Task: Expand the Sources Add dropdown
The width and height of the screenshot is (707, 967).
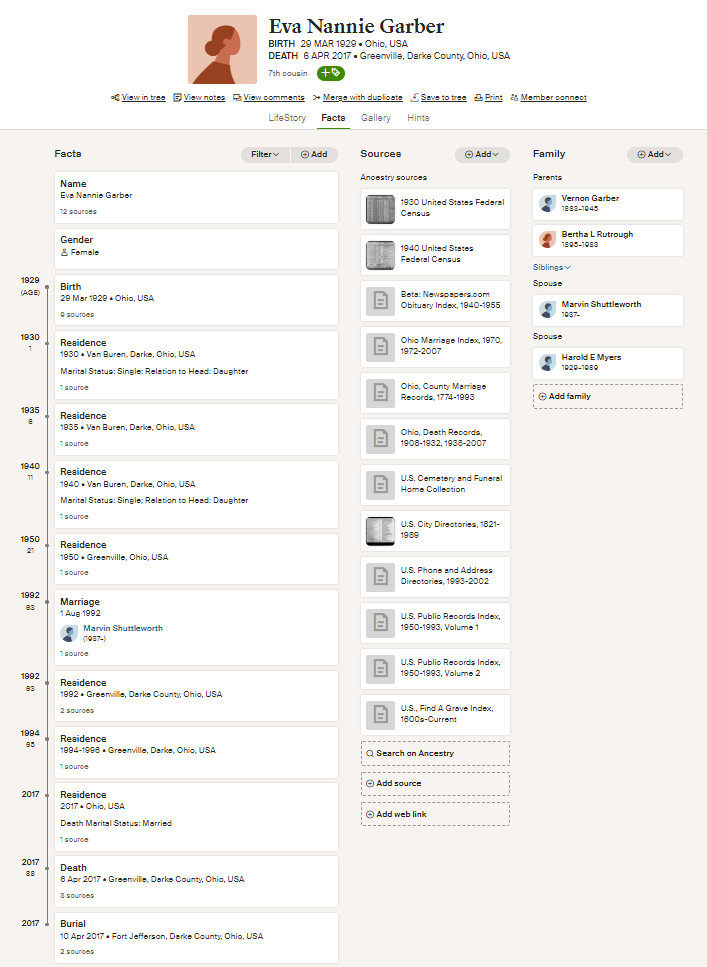Action: [482, 155]
